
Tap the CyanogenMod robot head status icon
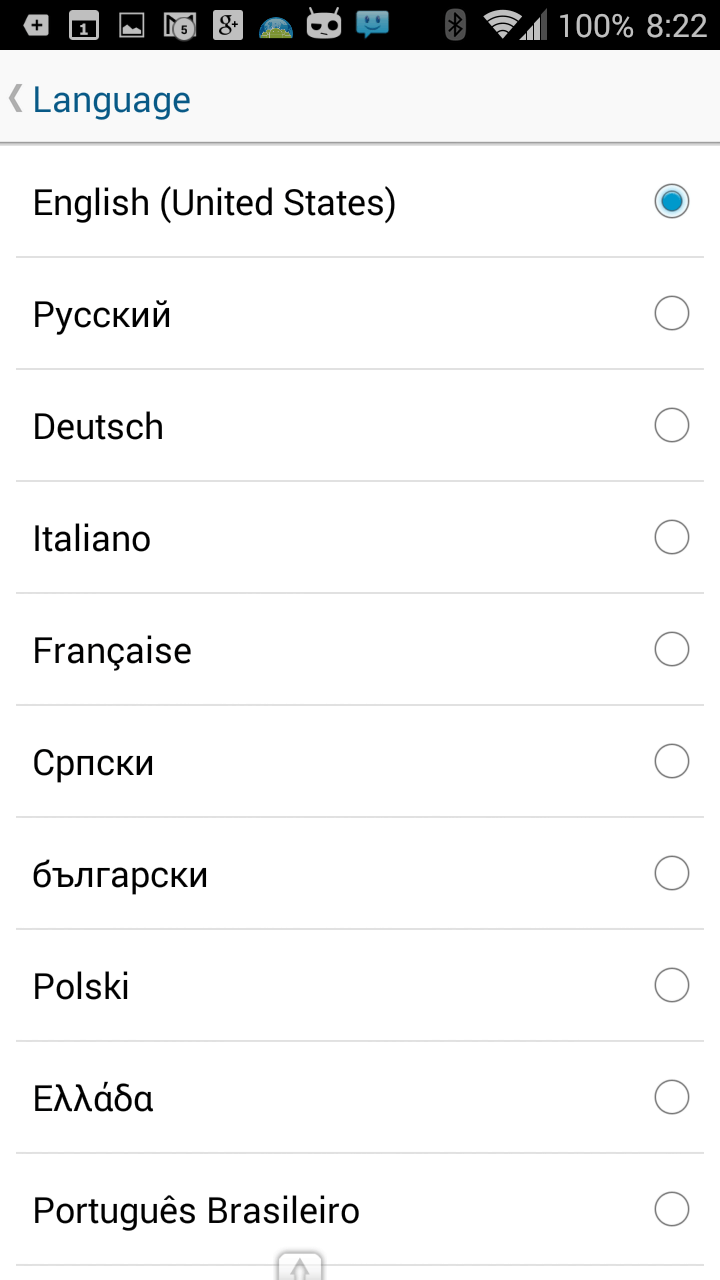pos(324,25)
